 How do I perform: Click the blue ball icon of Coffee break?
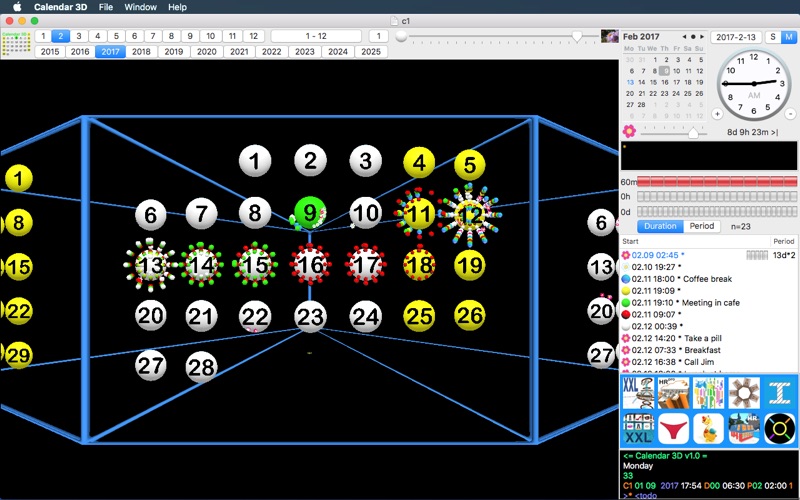pyautogui.click(x=626, y=279)
